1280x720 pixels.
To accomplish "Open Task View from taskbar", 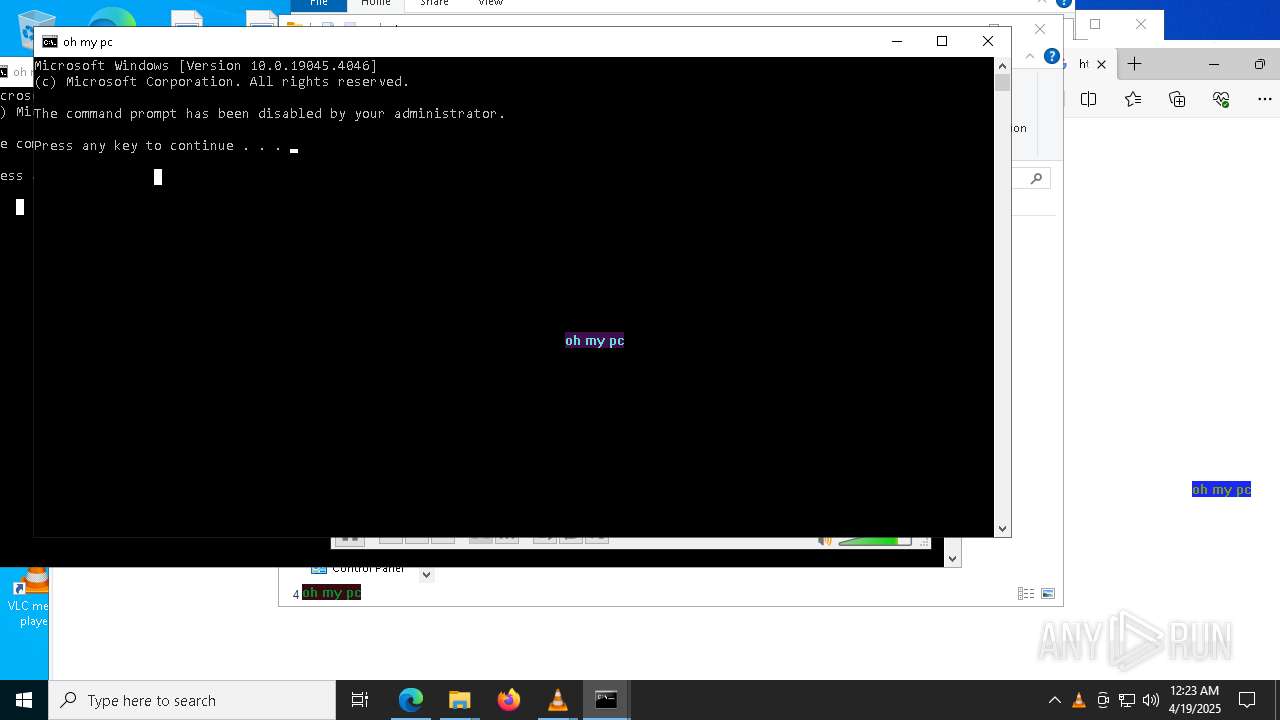I will pyautogui.click(x=360, y=700).
